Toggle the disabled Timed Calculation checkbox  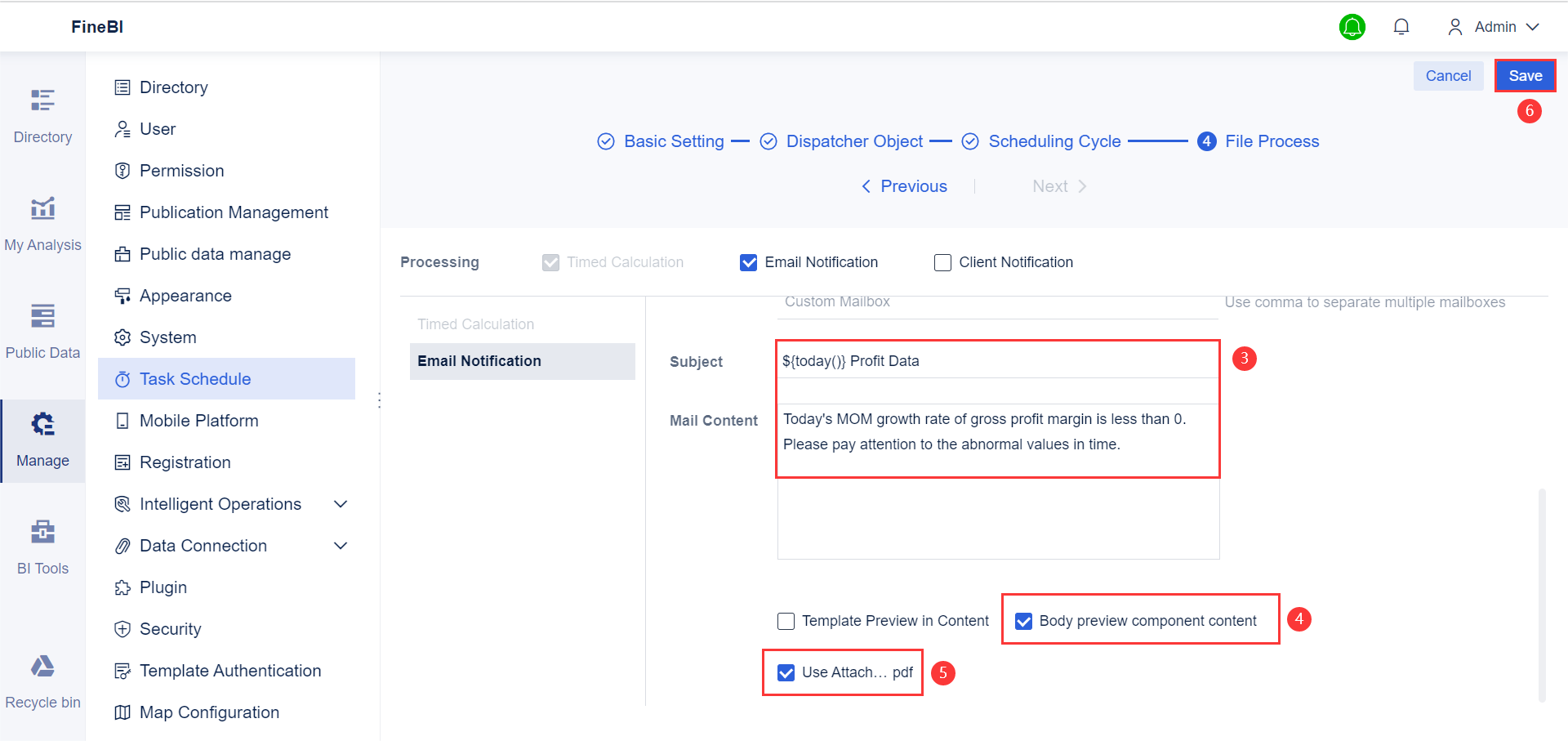pyautogui.click(x=550, y=262)
